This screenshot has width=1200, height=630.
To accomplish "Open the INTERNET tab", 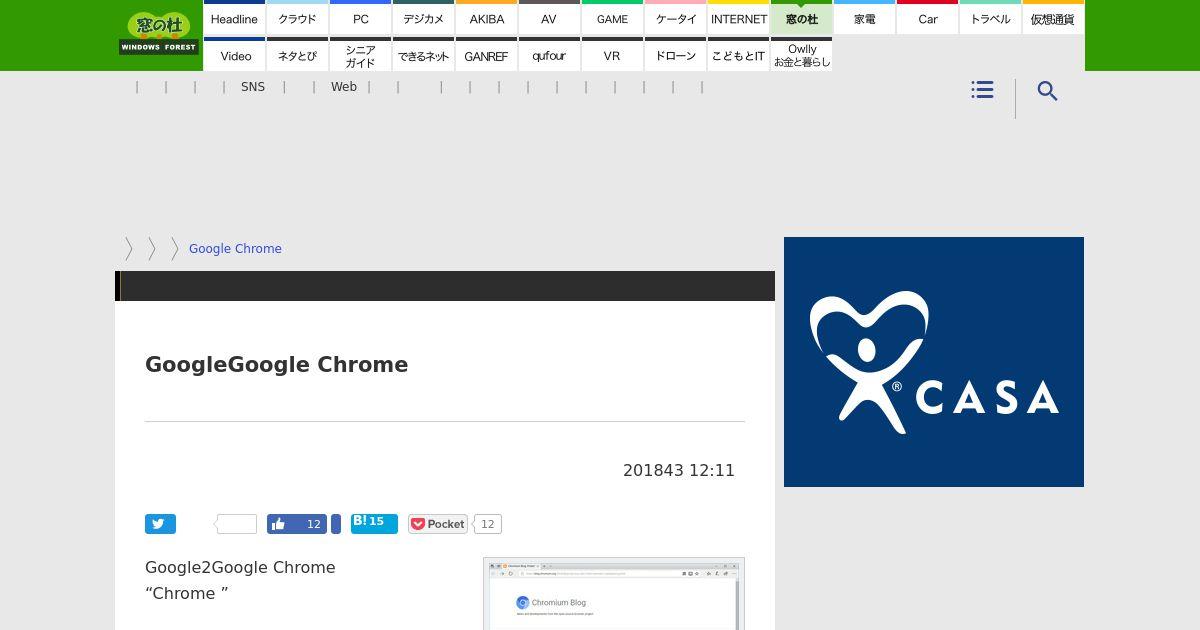I will pyautogui.click(x=738, y=18).
